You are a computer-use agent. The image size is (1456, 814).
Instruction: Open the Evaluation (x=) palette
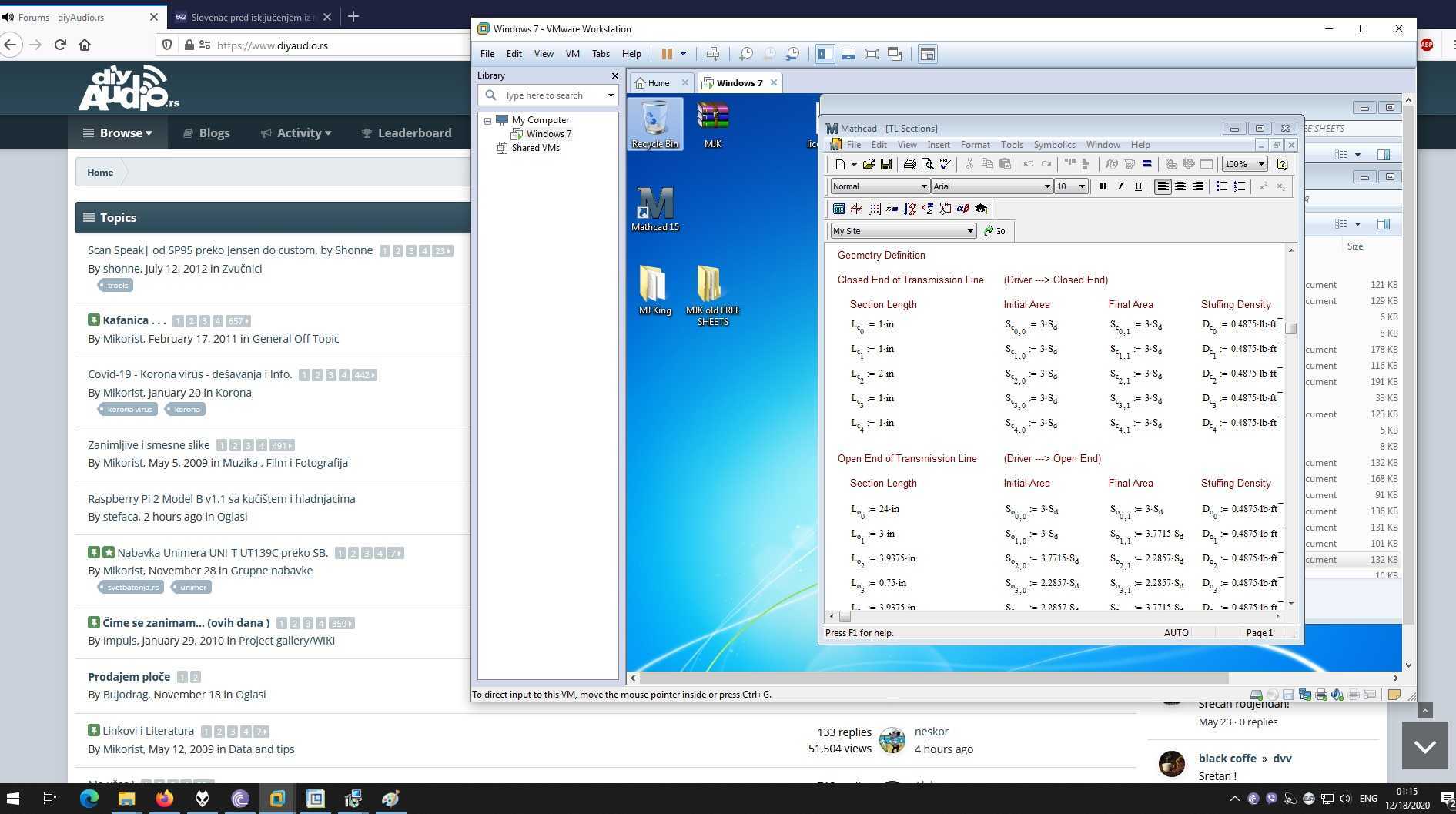892,209
